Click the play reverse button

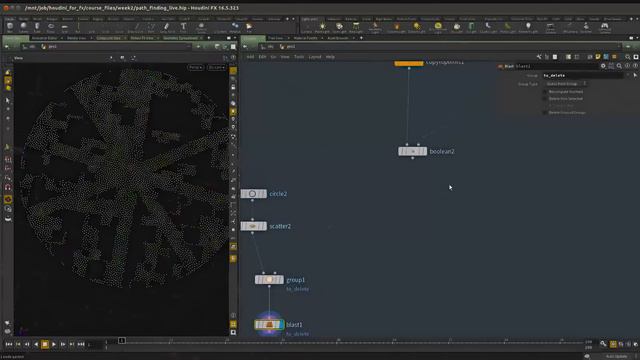click(36, 344)
